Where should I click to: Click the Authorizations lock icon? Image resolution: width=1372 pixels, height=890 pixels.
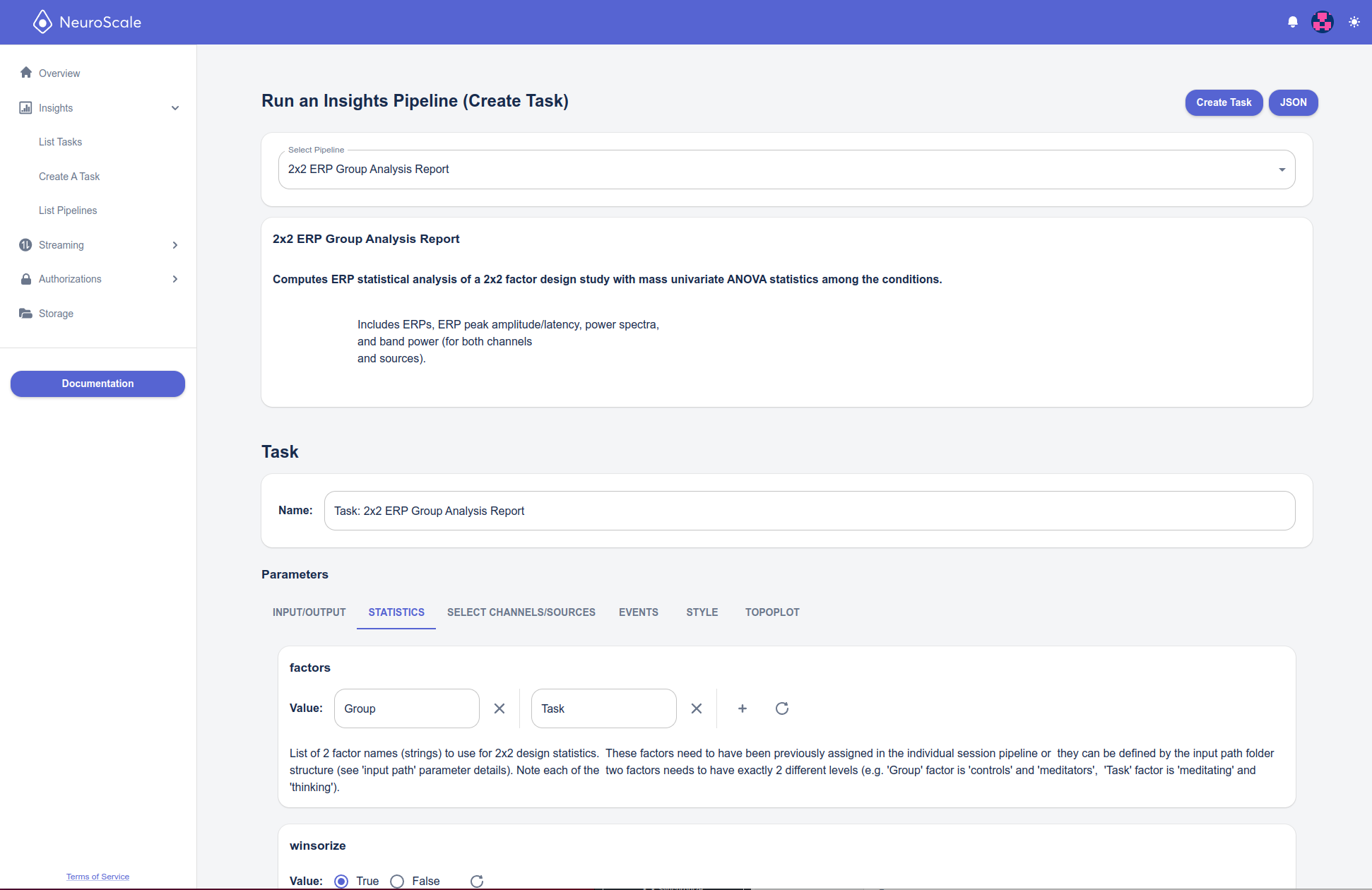pos(26,279)
